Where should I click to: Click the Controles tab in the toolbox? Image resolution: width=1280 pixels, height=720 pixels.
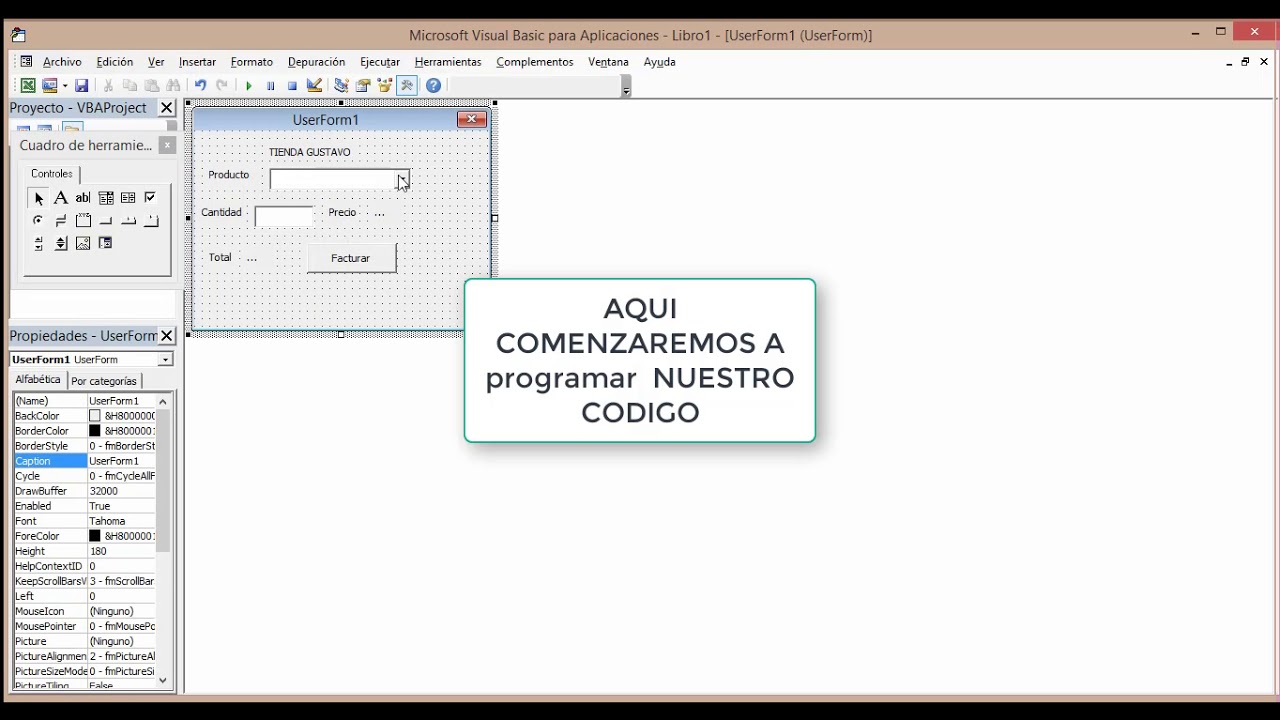click(x=51, y=174)
